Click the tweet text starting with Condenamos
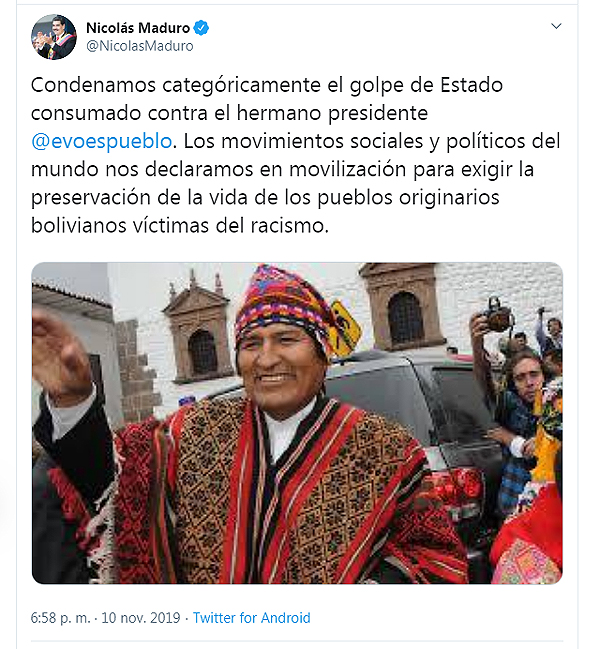The width and height of the screenshot is (600, 649). (x=295, y=155)
